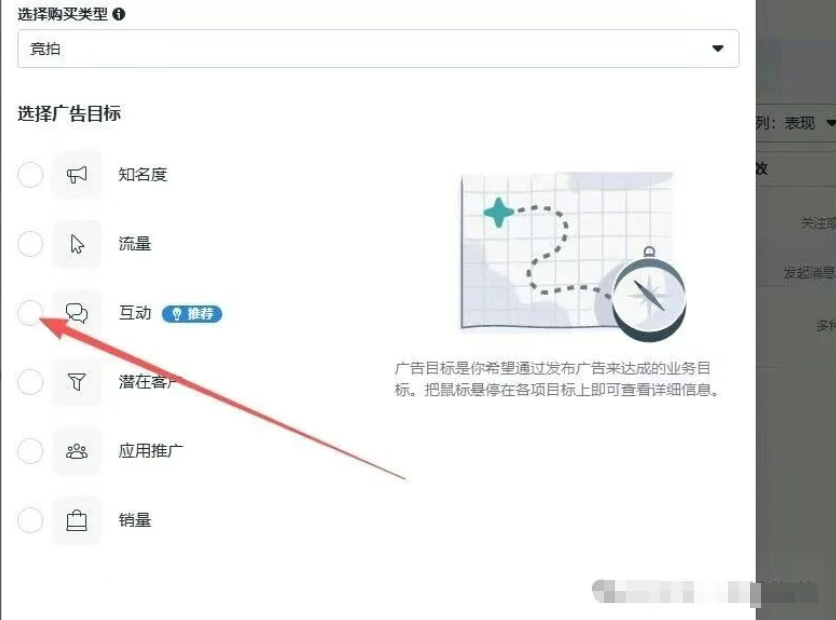Click the megaphone icon for 知名度

tap(77, 174)
